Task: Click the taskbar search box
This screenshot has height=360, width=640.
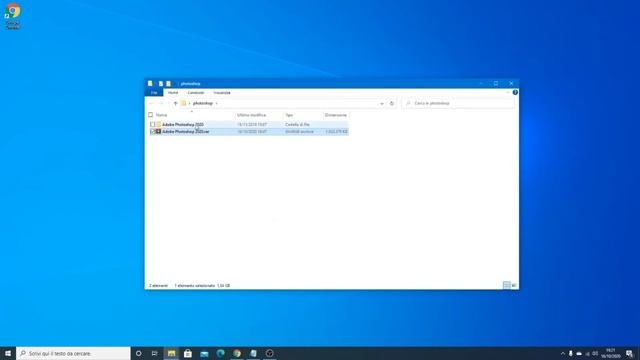Action: click(73, 353)
